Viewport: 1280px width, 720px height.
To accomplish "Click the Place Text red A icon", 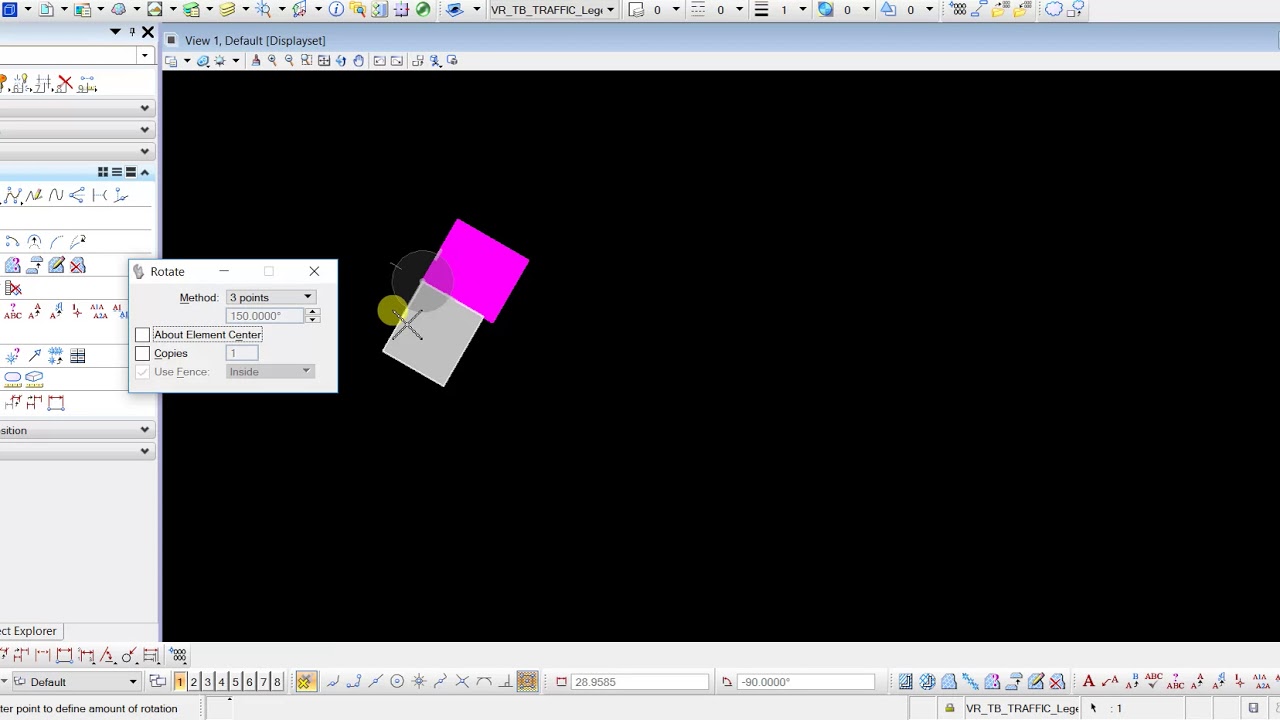I will [1089, 682].
